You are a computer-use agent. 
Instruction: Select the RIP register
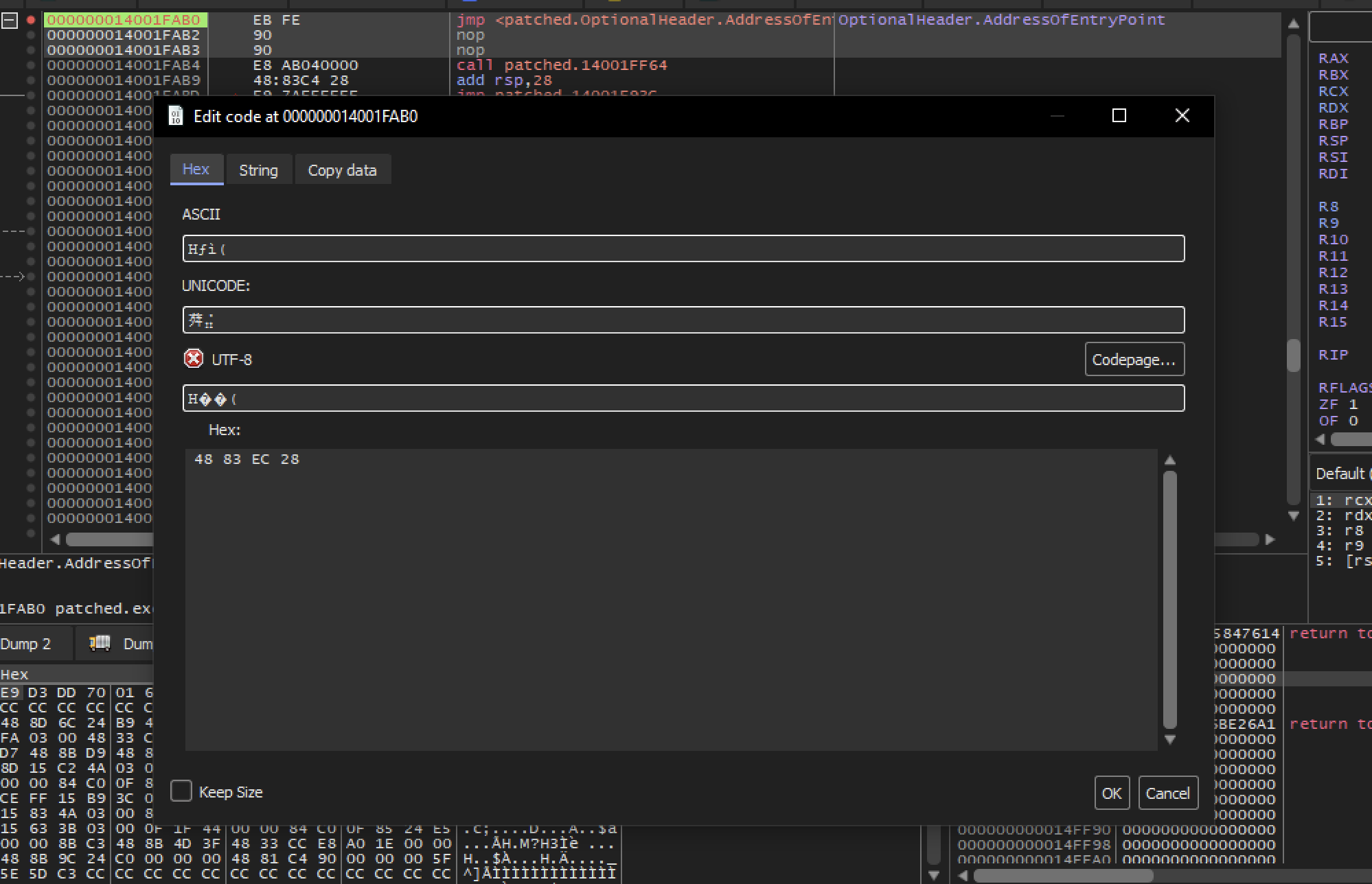point(1333,355)
